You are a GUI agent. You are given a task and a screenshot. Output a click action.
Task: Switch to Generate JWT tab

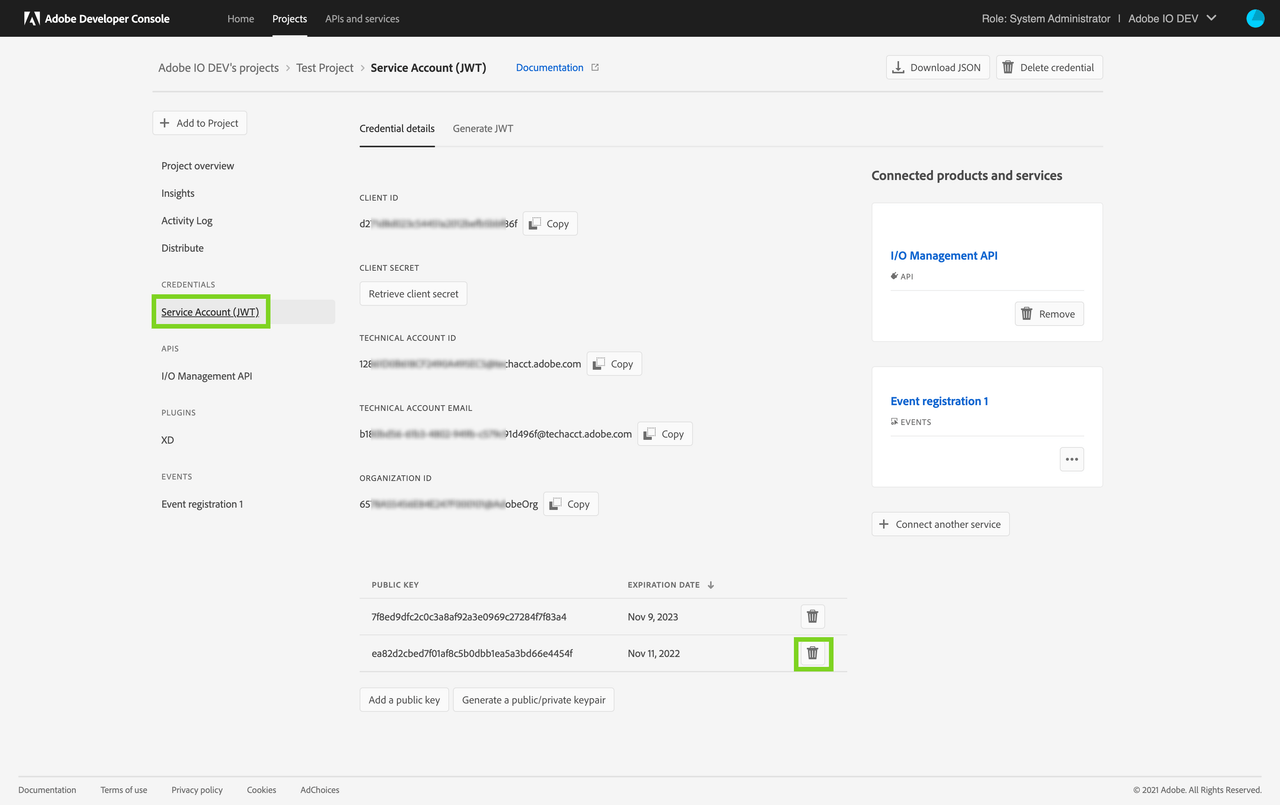(x=483, y=128)
